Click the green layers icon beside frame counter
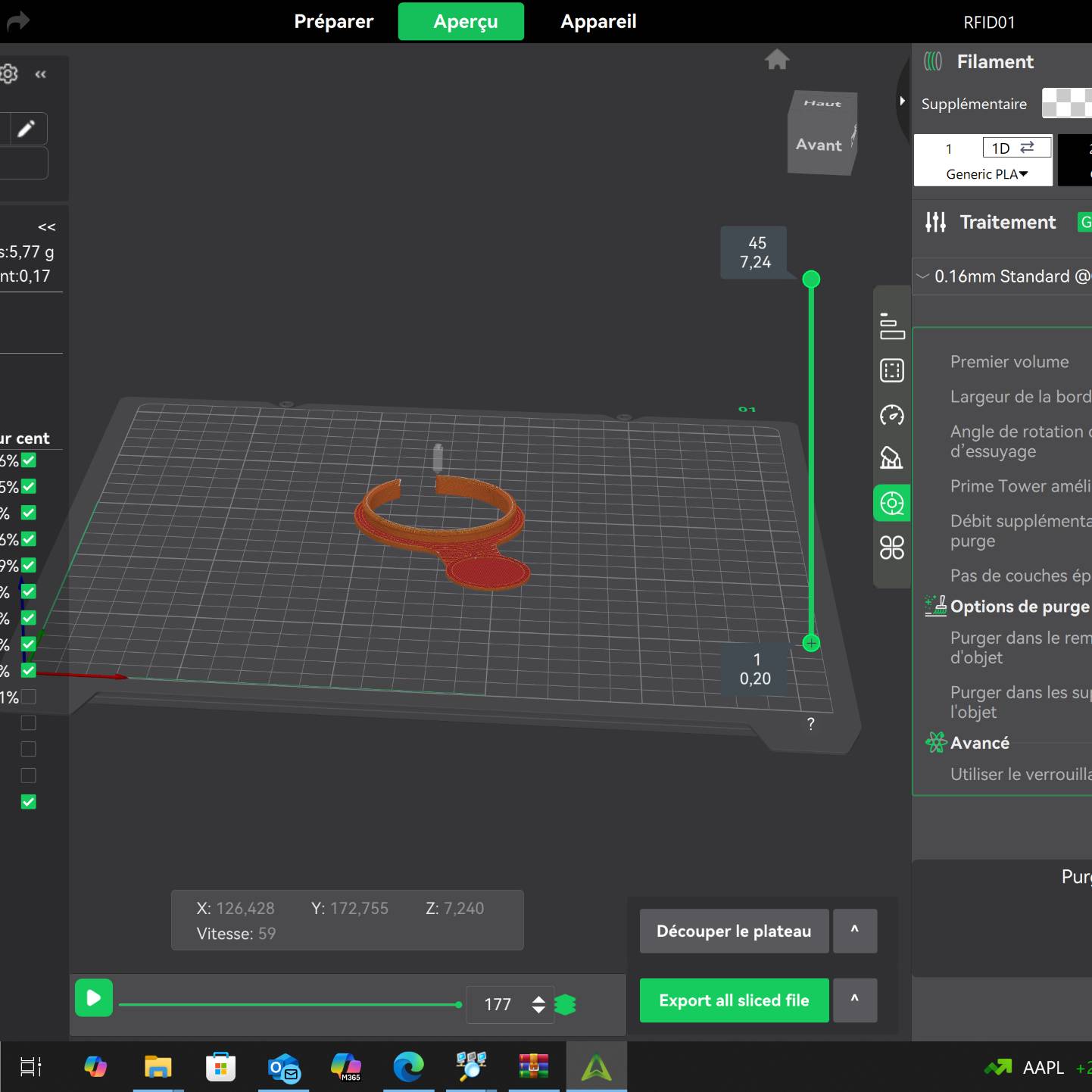1092x1092 pixels. 565,1005
